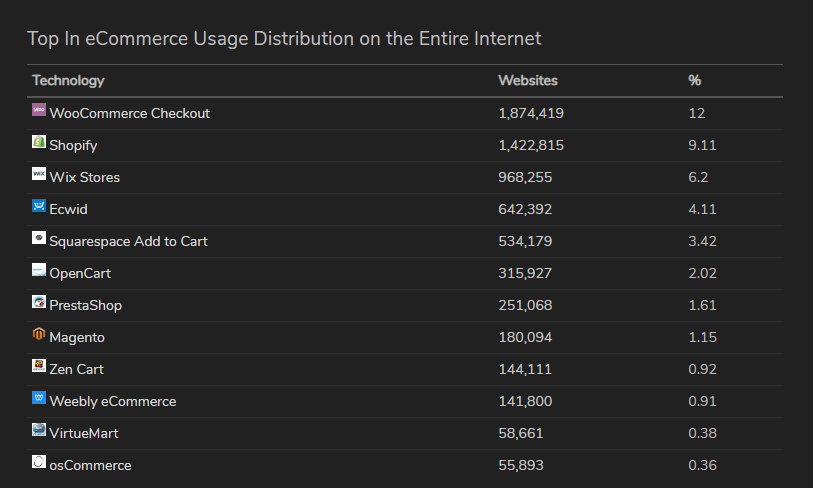Viewport: 813px width, 488px height.
Task: Select the 315,927 websites value
Action: coord(525,273)
